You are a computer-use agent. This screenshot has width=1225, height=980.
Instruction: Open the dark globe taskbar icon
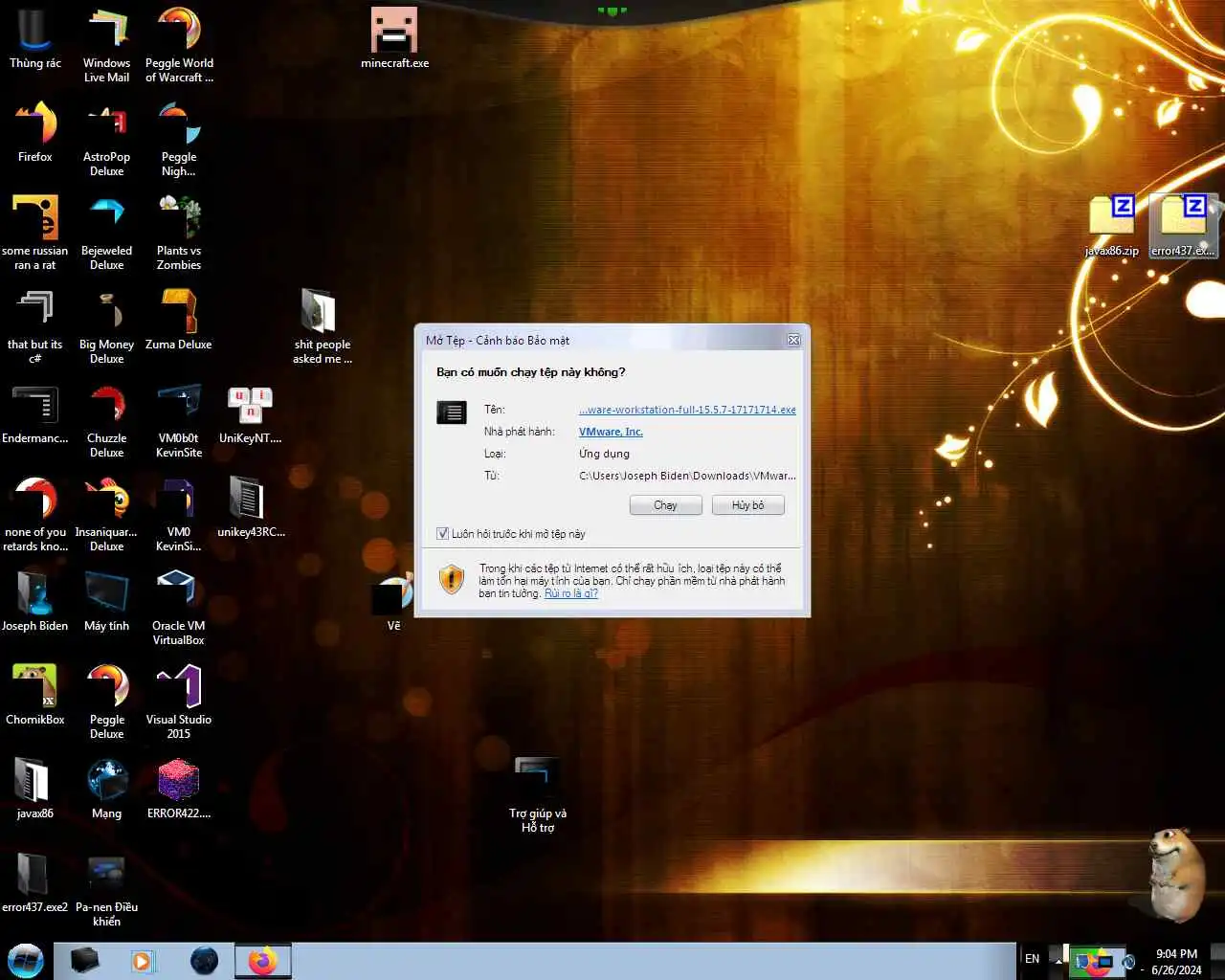[x=204, y=960]
